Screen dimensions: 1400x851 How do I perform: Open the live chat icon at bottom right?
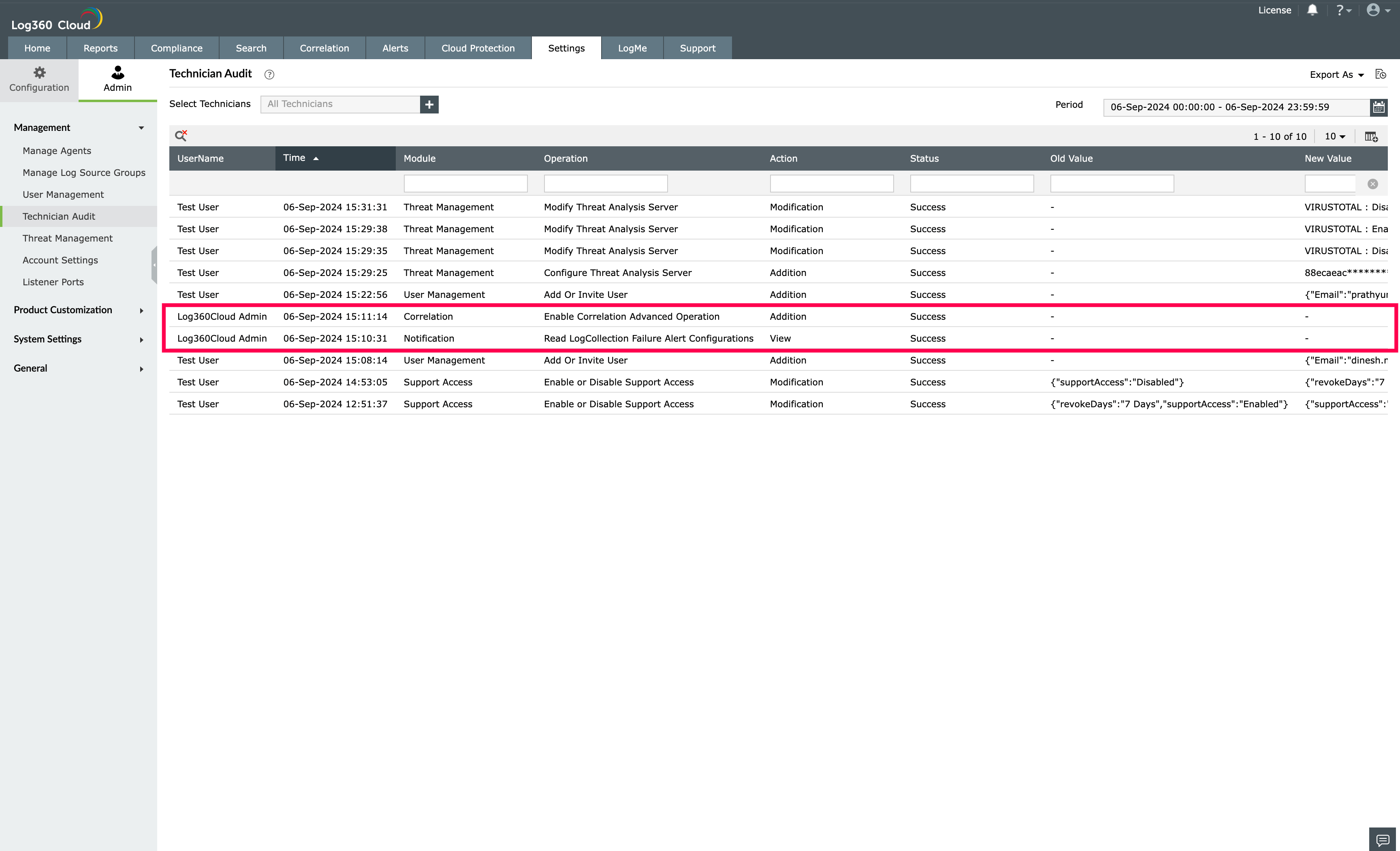[1383, 839]
